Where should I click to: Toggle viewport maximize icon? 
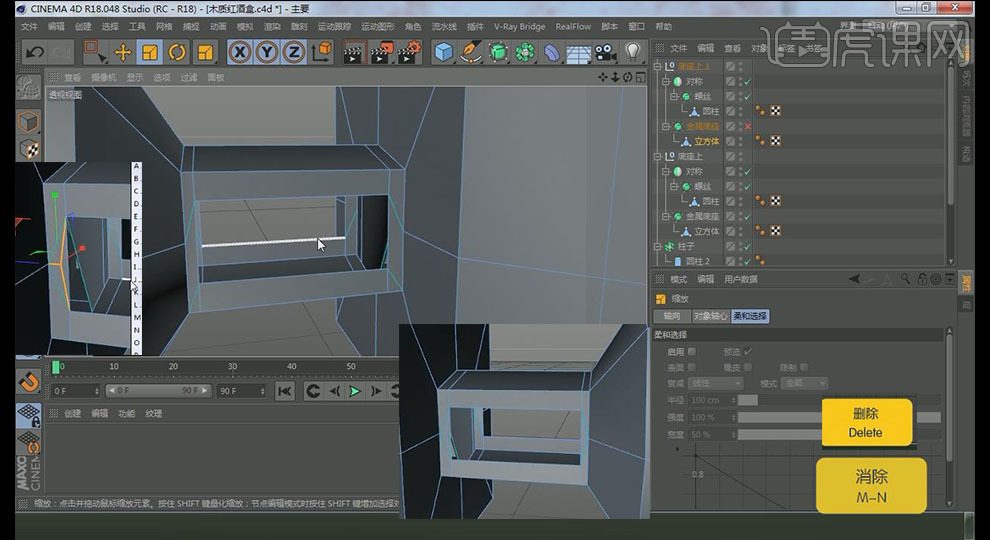tap(640, 77)
